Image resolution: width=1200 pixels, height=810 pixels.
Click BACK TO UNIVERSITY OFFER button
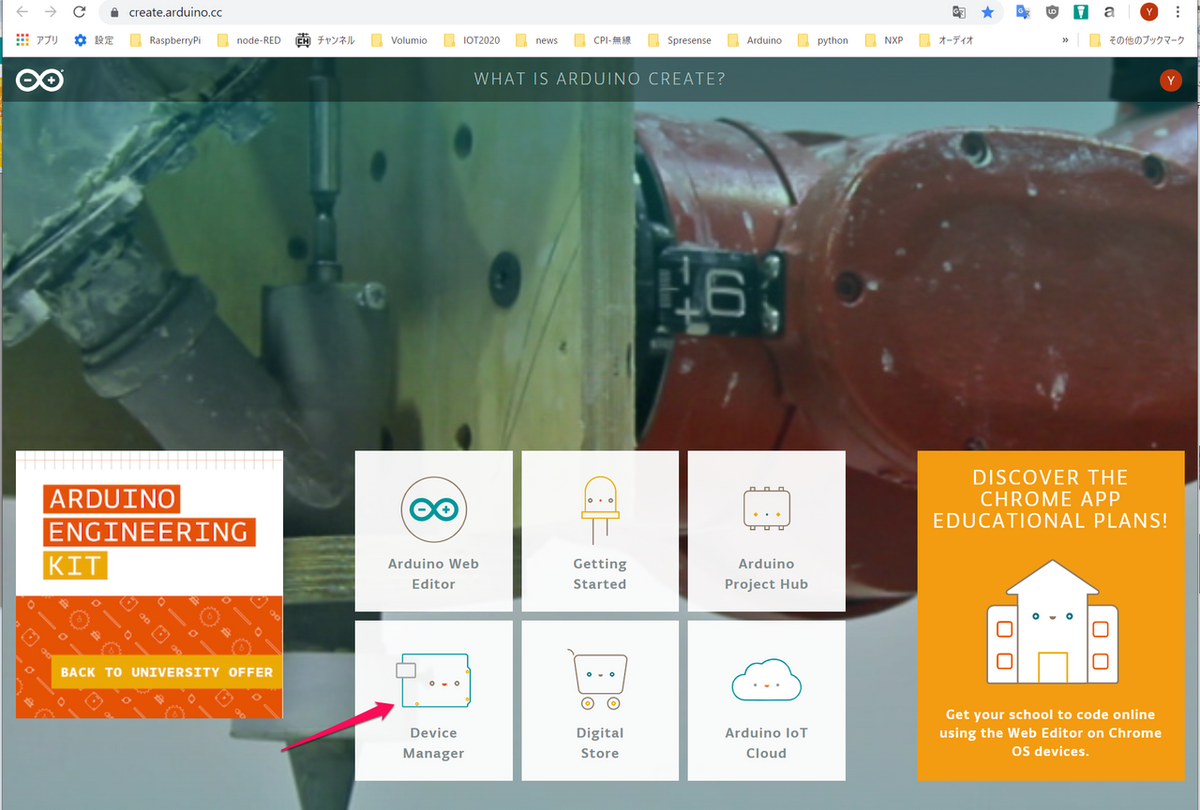(166, 672)
